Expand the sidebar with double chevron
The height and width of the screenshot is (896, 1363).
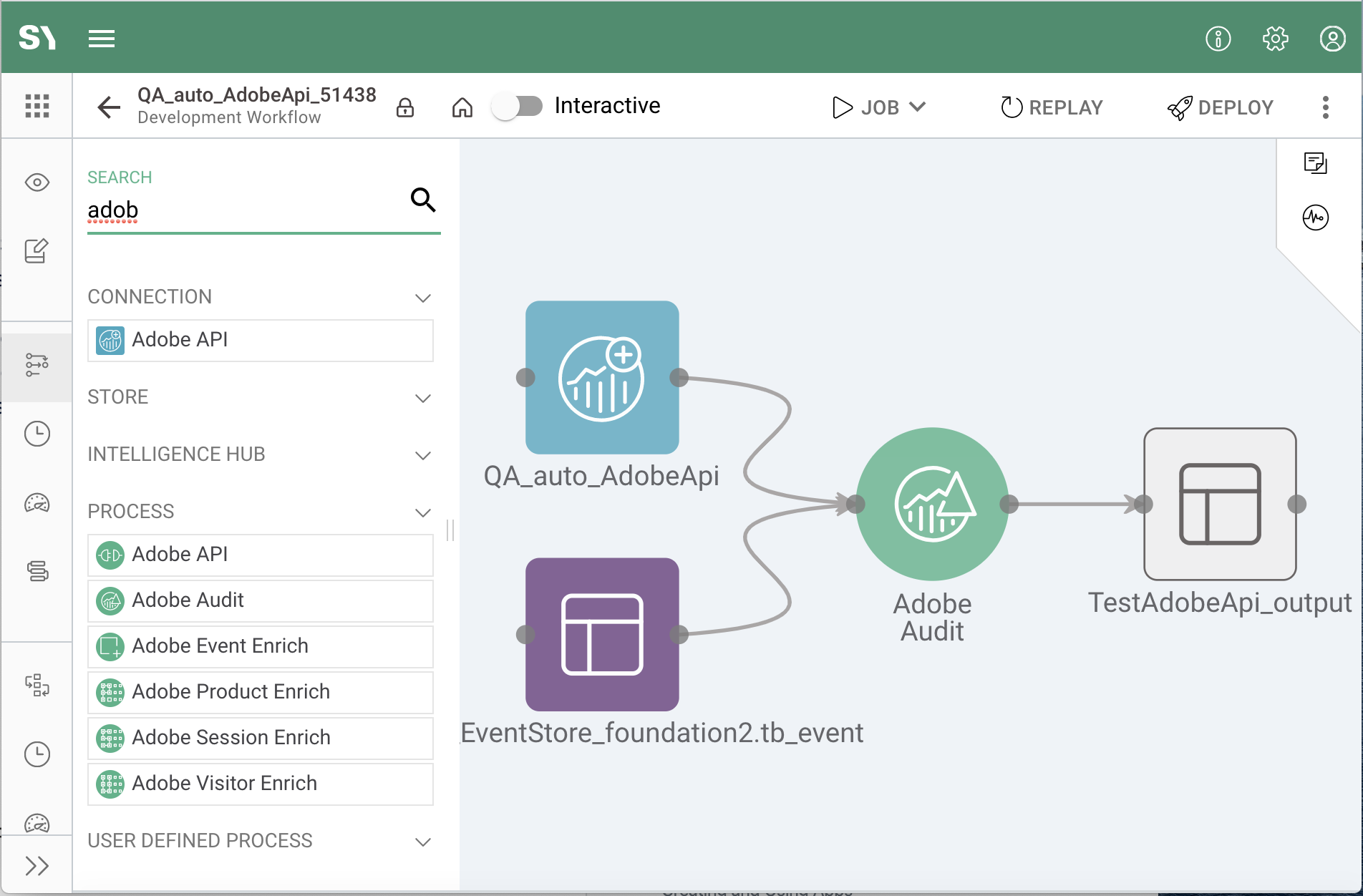pyautogui.click(x=37, y=866)
